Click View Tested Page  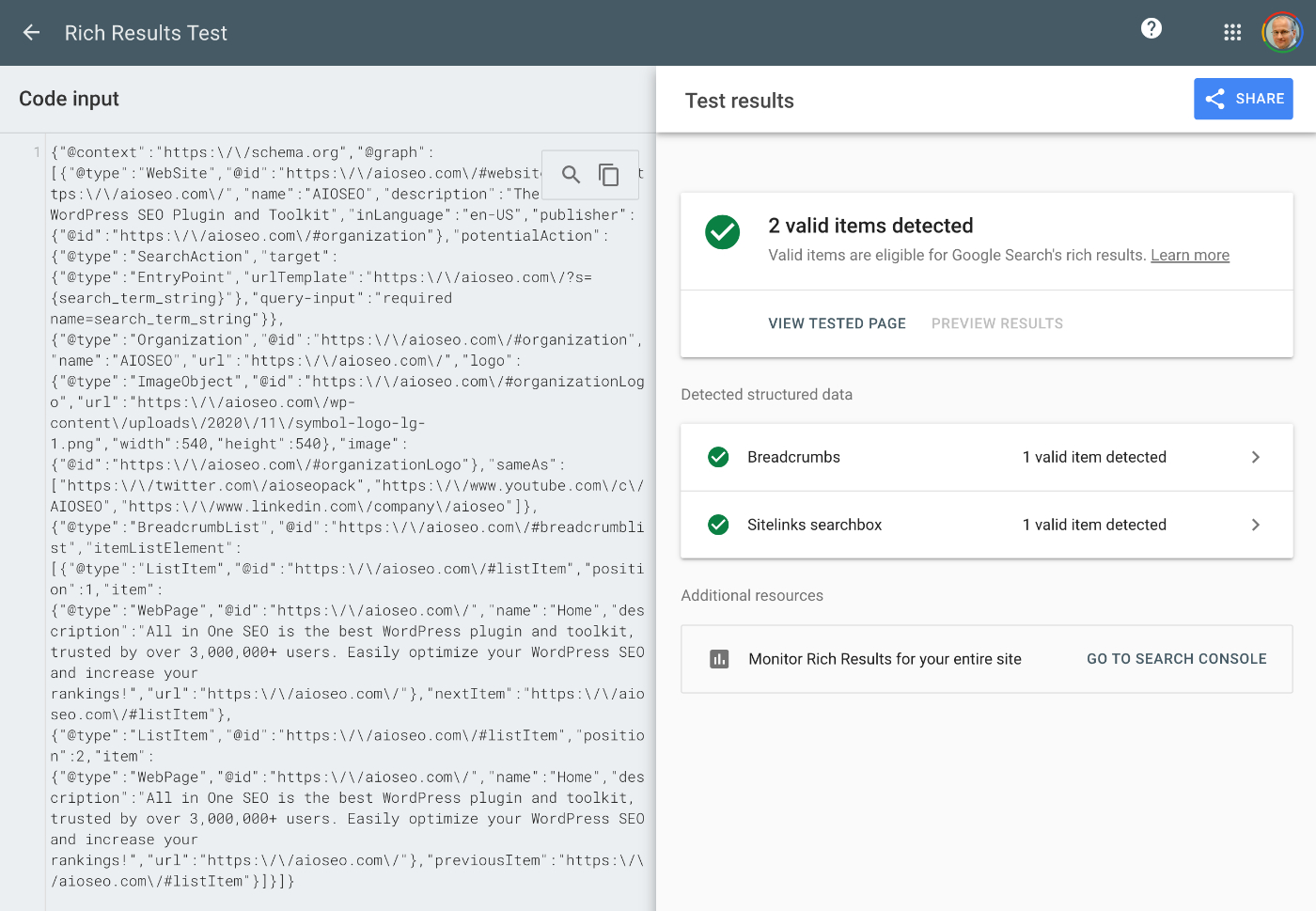pyautogui.click(x=837, y=323)
